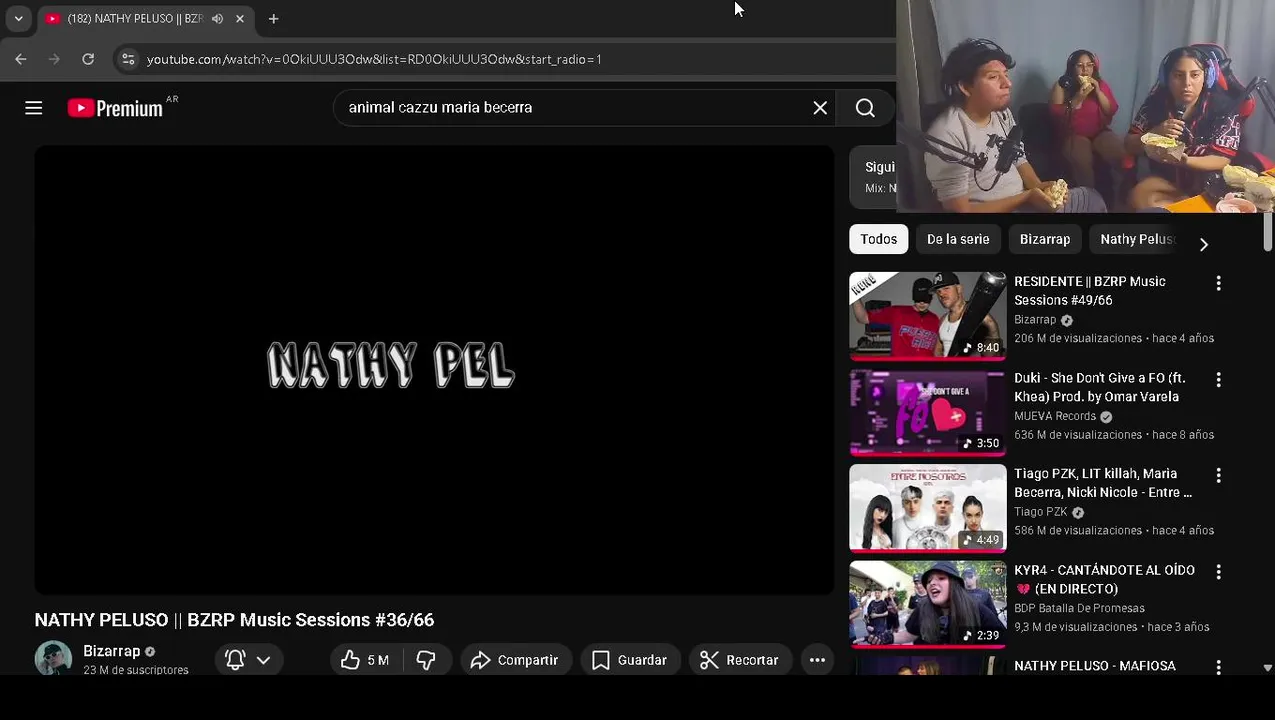Select the Todos filter chip
This screenshot has width=1275, height=720.
tap(878, 239)
